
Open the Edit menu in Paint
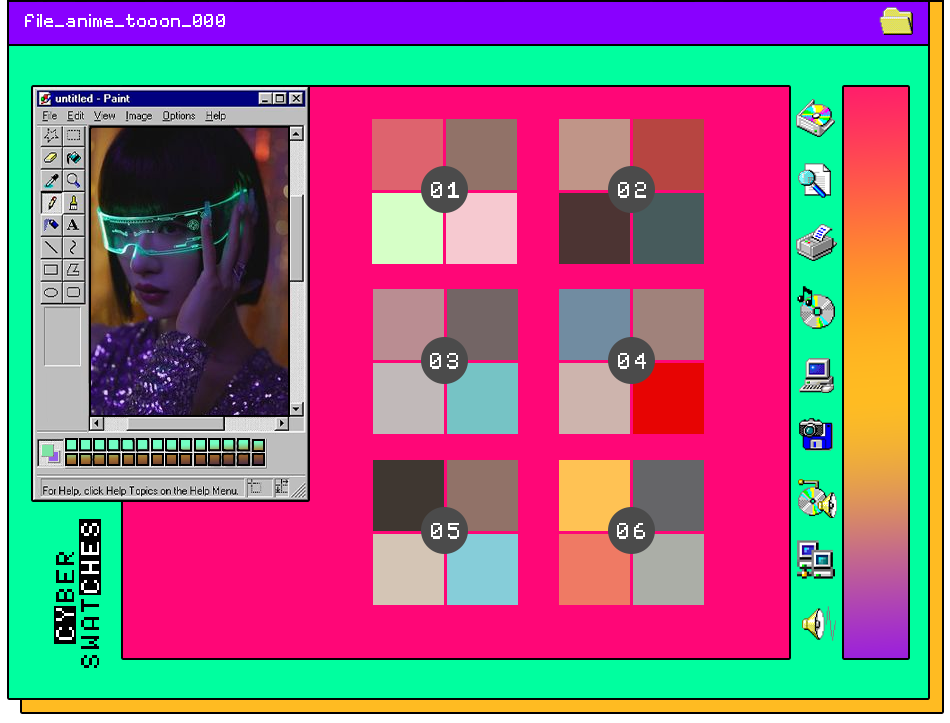coord(75,116)
